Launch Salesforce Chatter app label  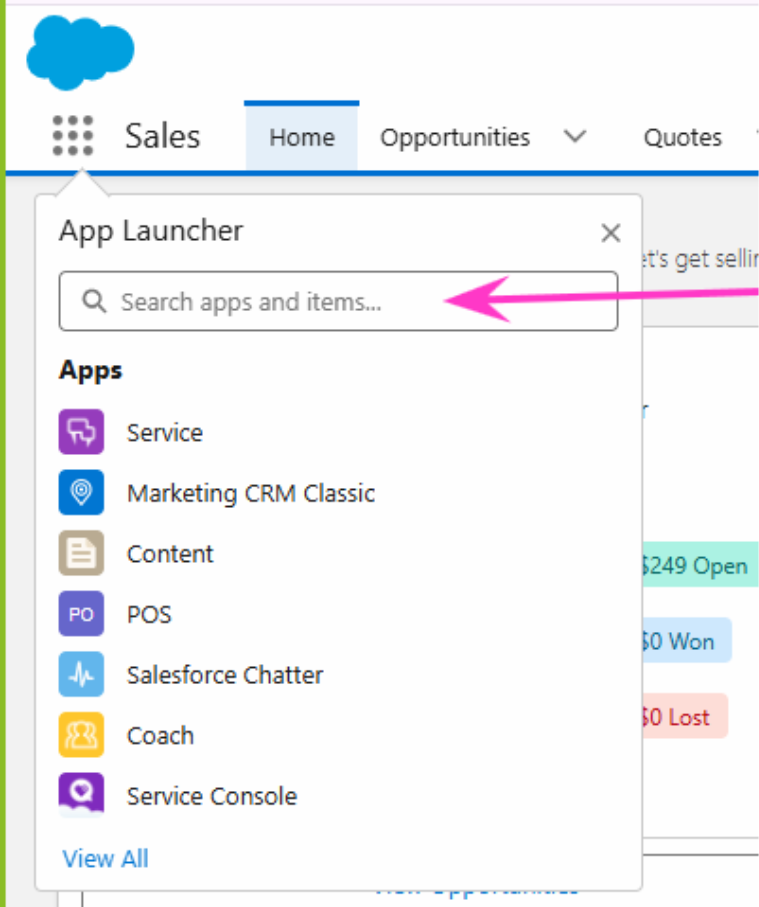click(225, 675)
